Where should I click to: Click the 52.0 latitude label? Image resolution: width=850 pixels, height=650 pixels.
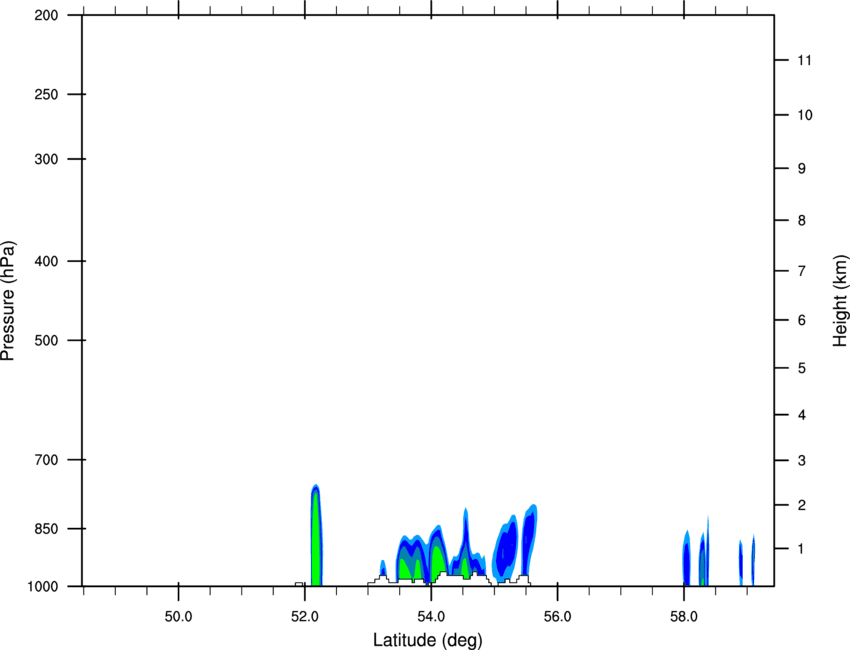tap(305, 617)
